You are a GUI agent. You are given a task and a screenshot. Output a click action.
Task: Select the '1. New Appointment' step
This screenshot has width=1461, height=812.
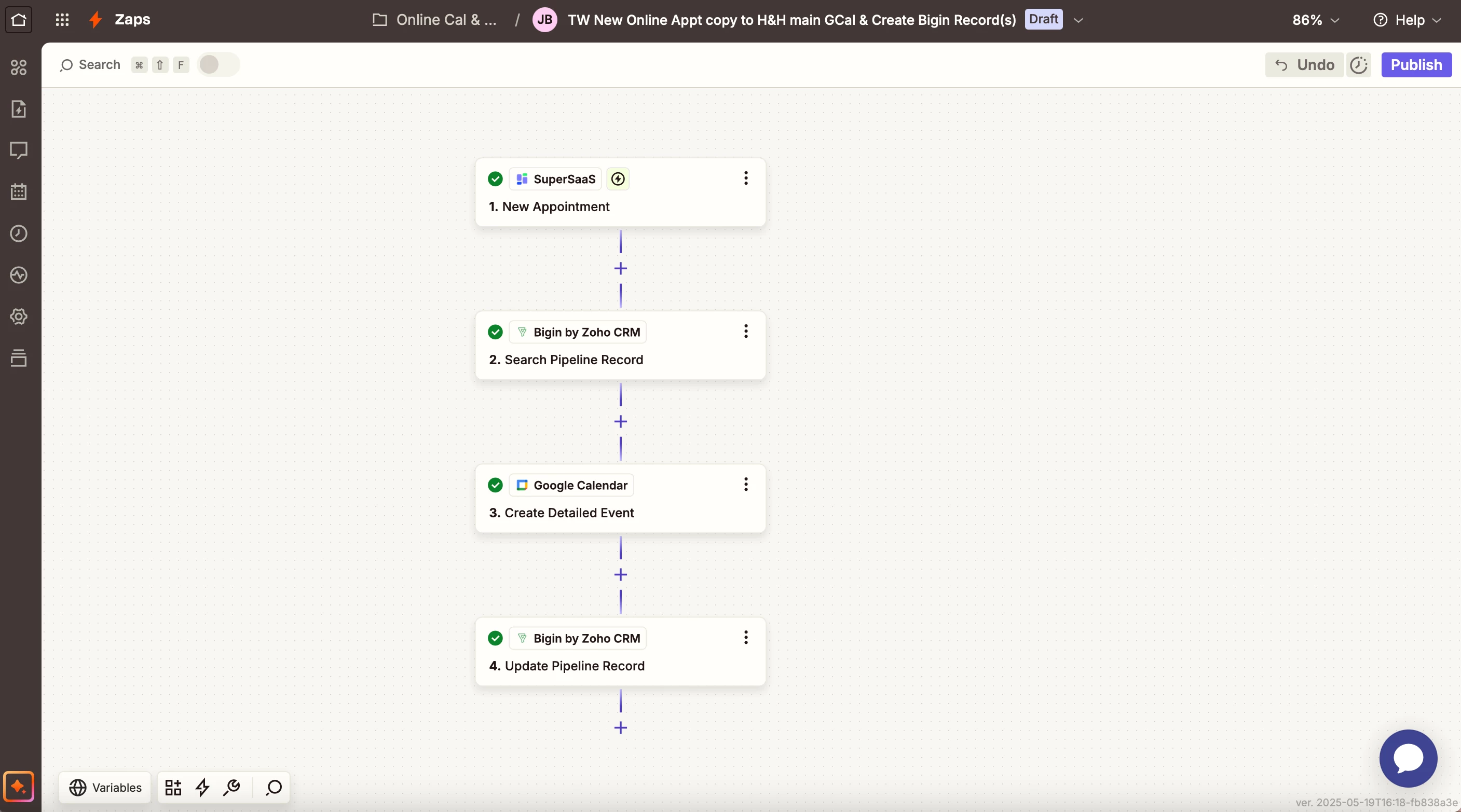(621, 193)
